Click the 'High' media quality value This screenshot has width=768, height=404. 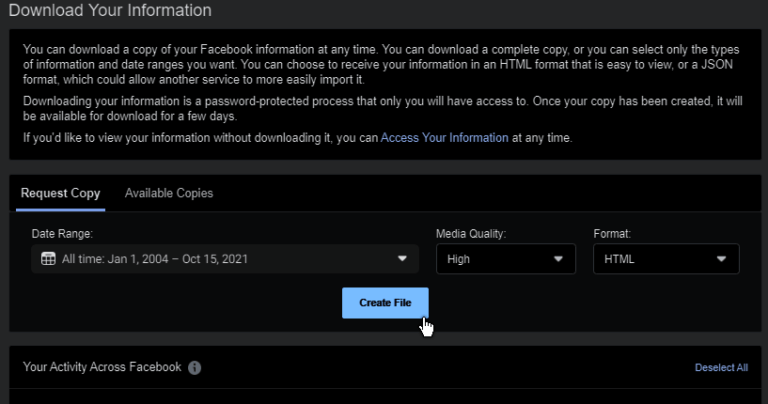pos(458,259)
